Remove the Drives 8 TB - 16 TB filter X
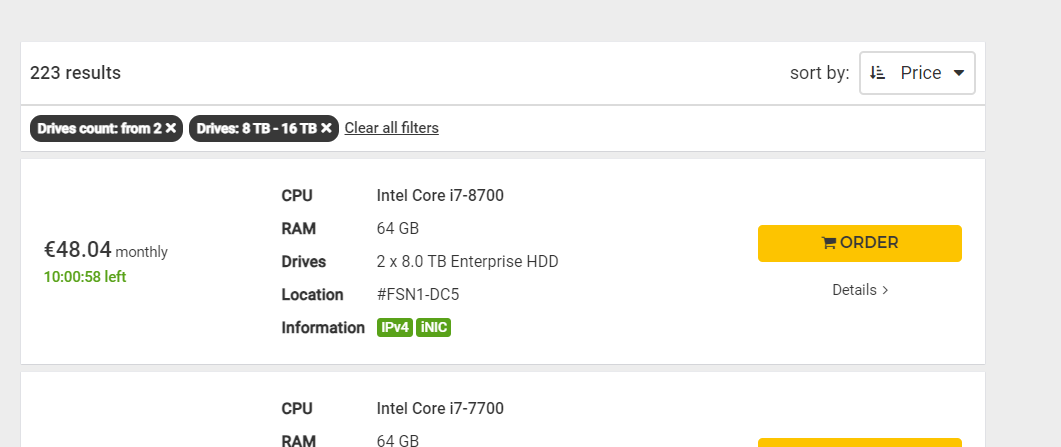Screen dimensions: 1061x447 pyautogui.click(x=326, y=128)
